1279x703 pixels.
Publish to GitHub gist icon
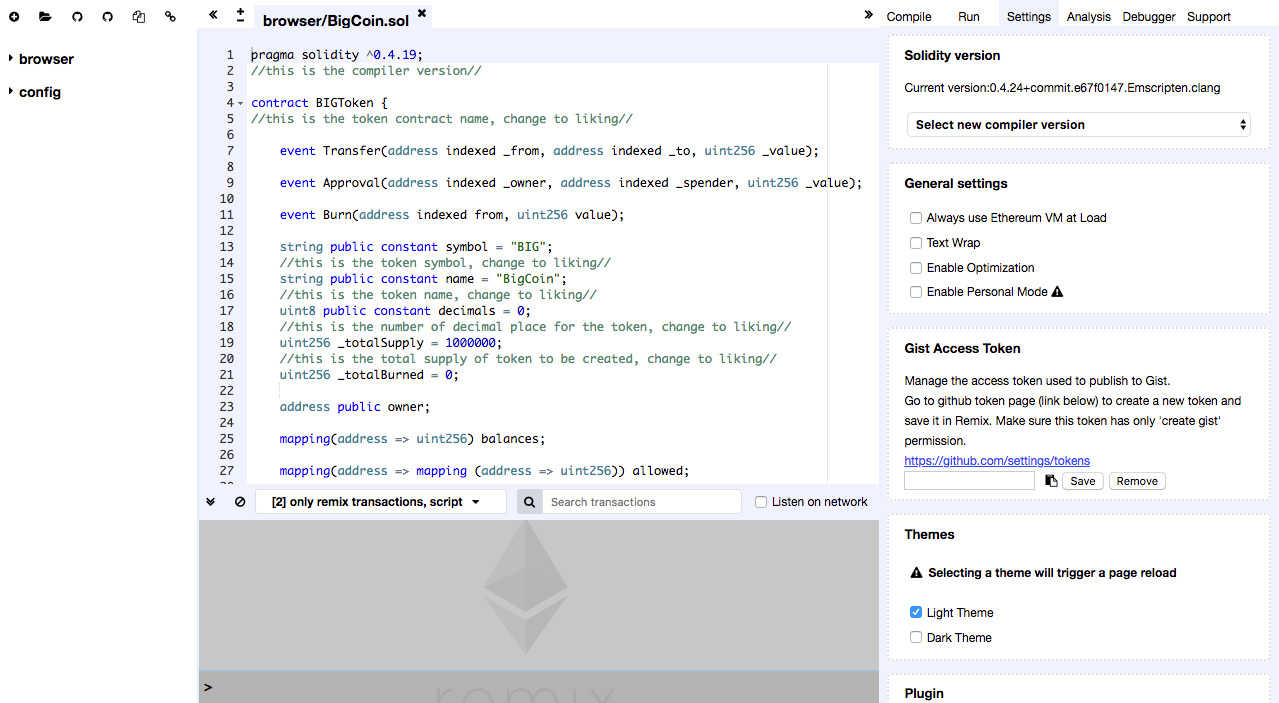point(77,17)
